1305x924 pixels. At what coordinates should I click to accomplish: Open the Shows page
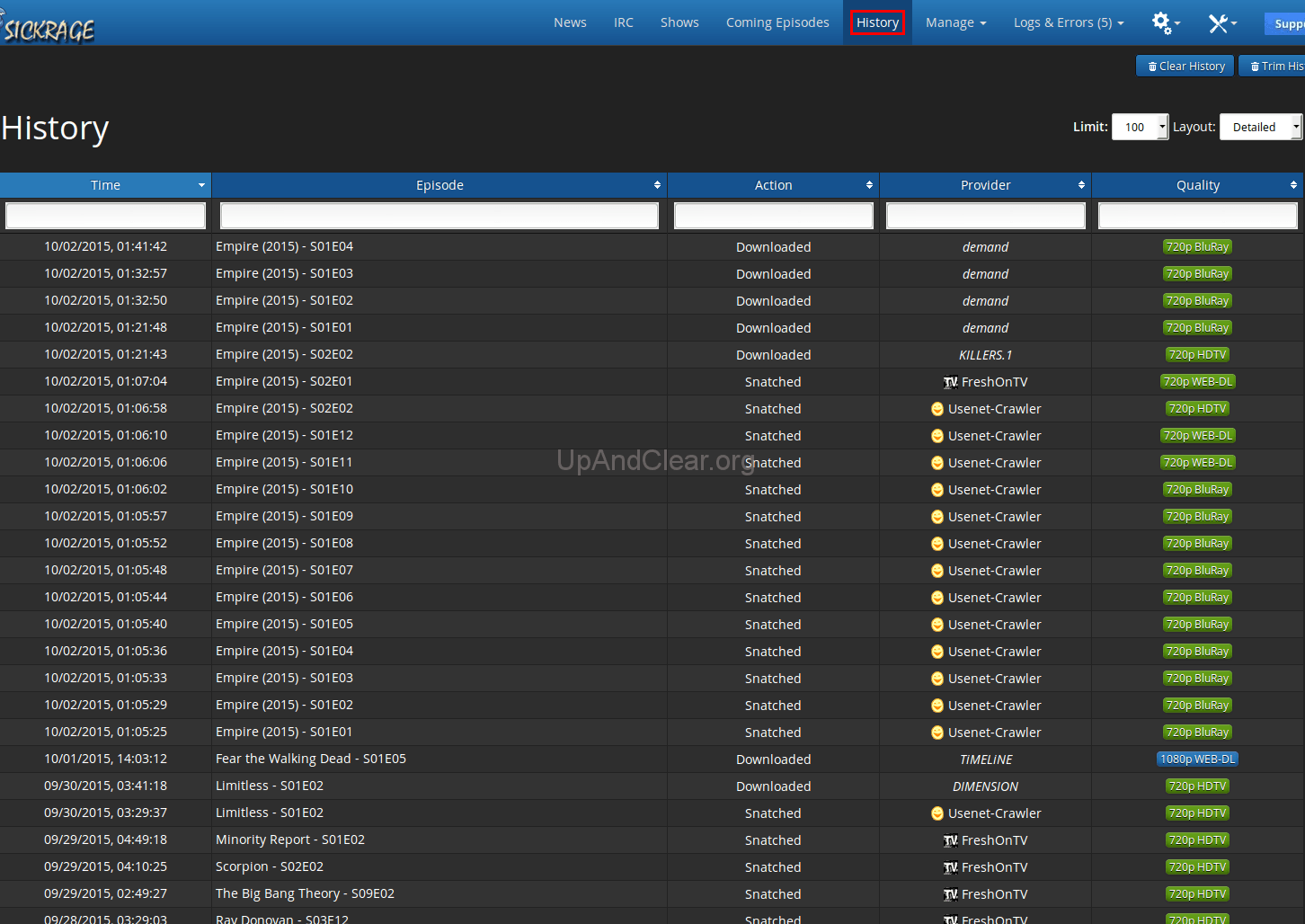(679, 22)
